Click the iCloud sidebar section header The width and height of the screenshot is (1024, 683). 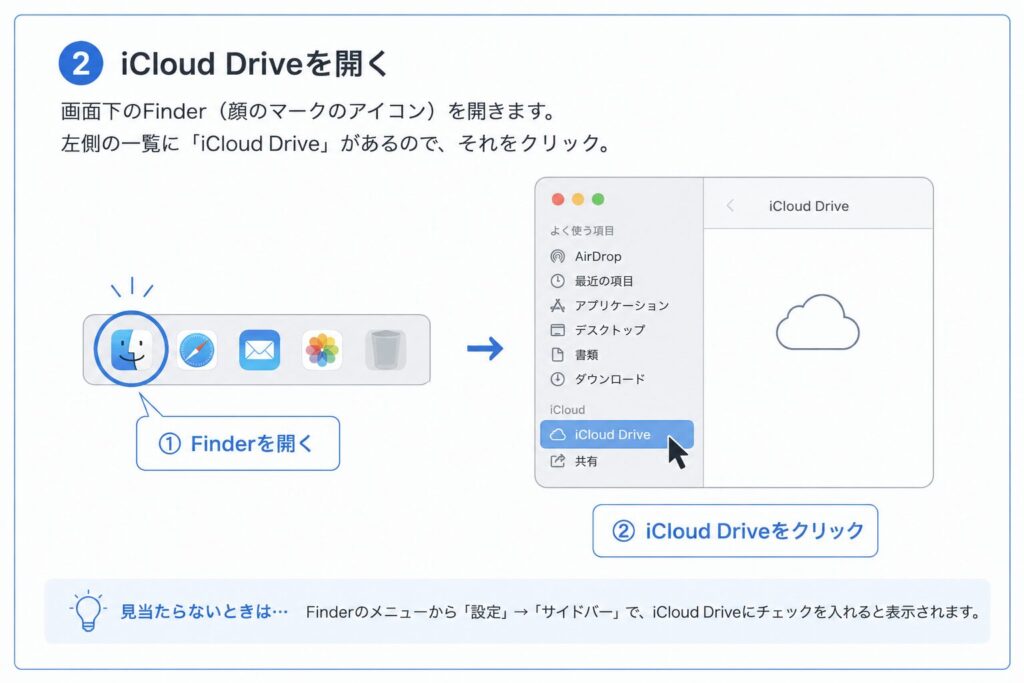point(567,409)
